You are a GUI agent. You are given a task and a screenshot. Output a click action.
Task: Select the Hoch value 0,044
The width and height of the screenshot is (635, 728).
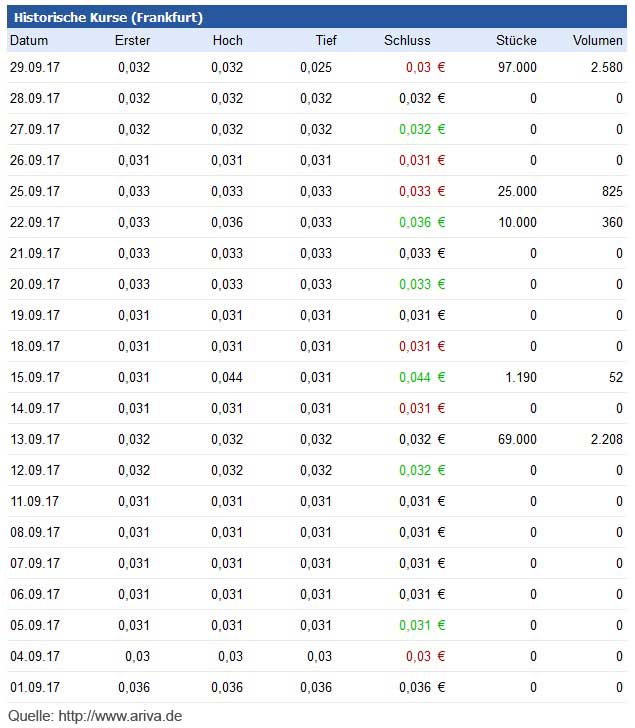(226, 377)
